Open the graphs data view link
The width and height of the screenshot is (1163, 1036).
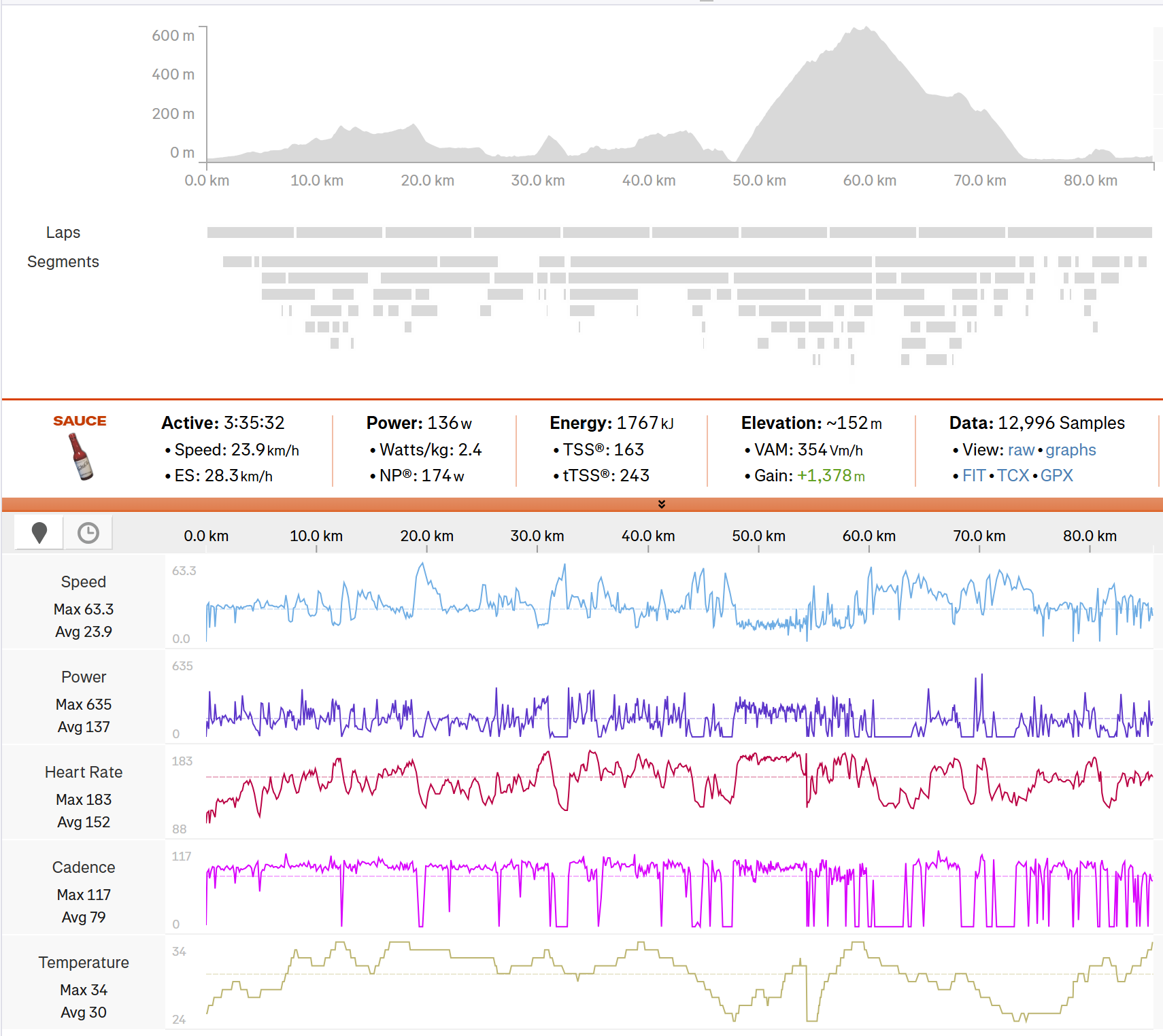tap(1071, 450)
